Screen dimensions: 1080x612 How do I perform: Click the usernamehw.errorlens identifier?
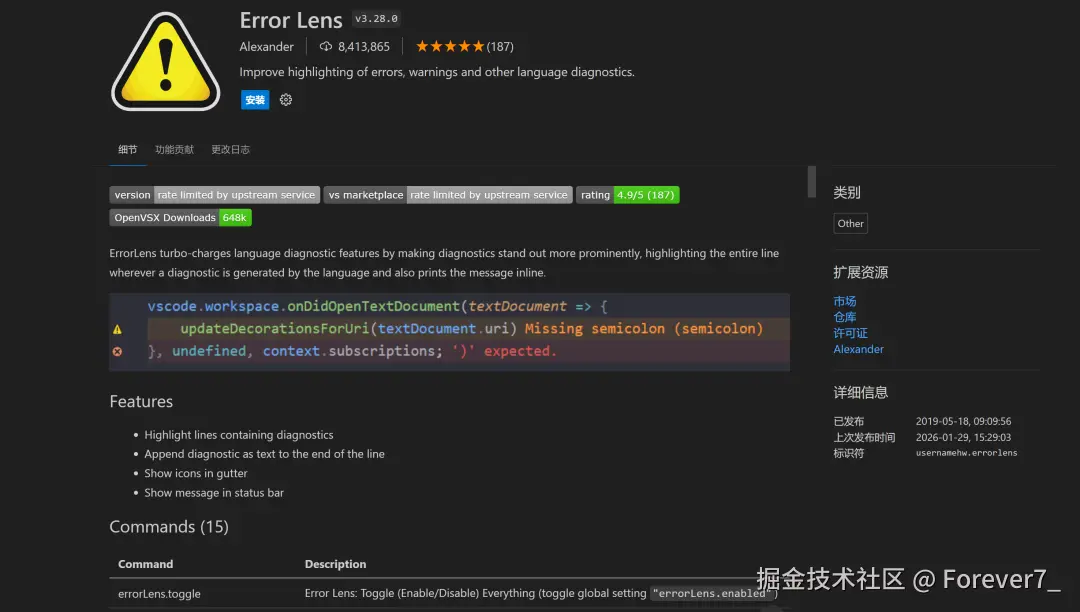click(966, 453)
